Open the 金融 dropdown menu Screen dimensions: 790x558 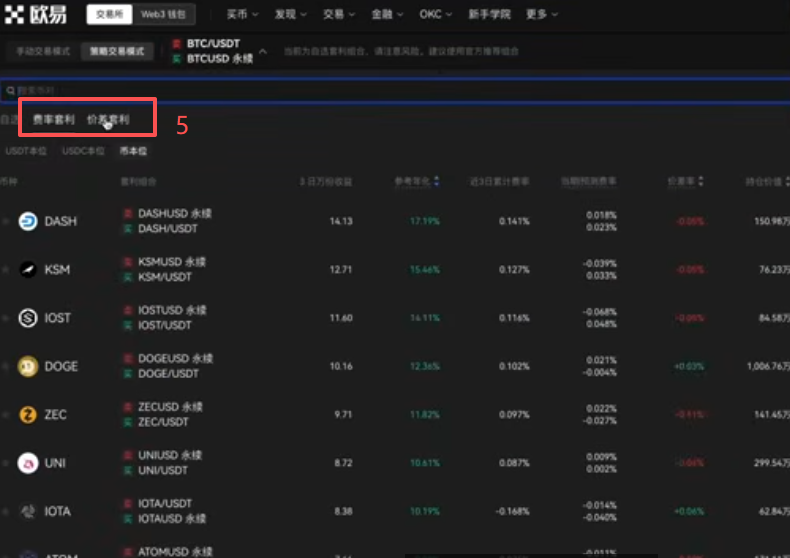tap(387, 15)
